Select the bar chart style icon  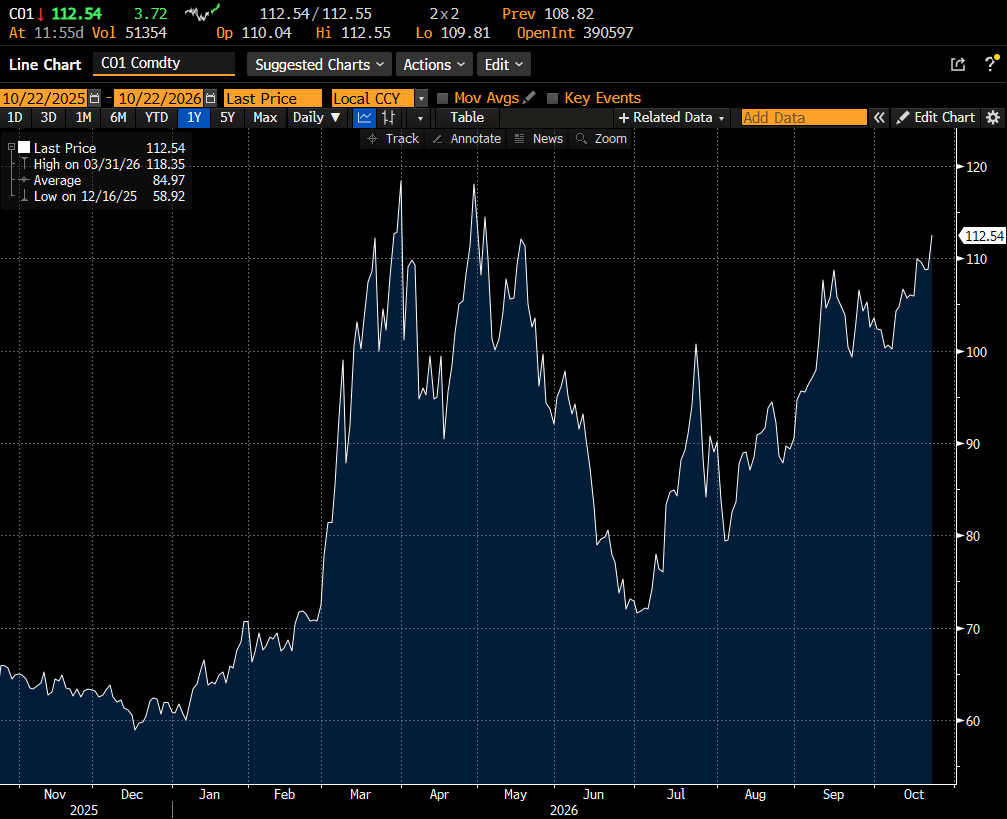pos(389,118)
